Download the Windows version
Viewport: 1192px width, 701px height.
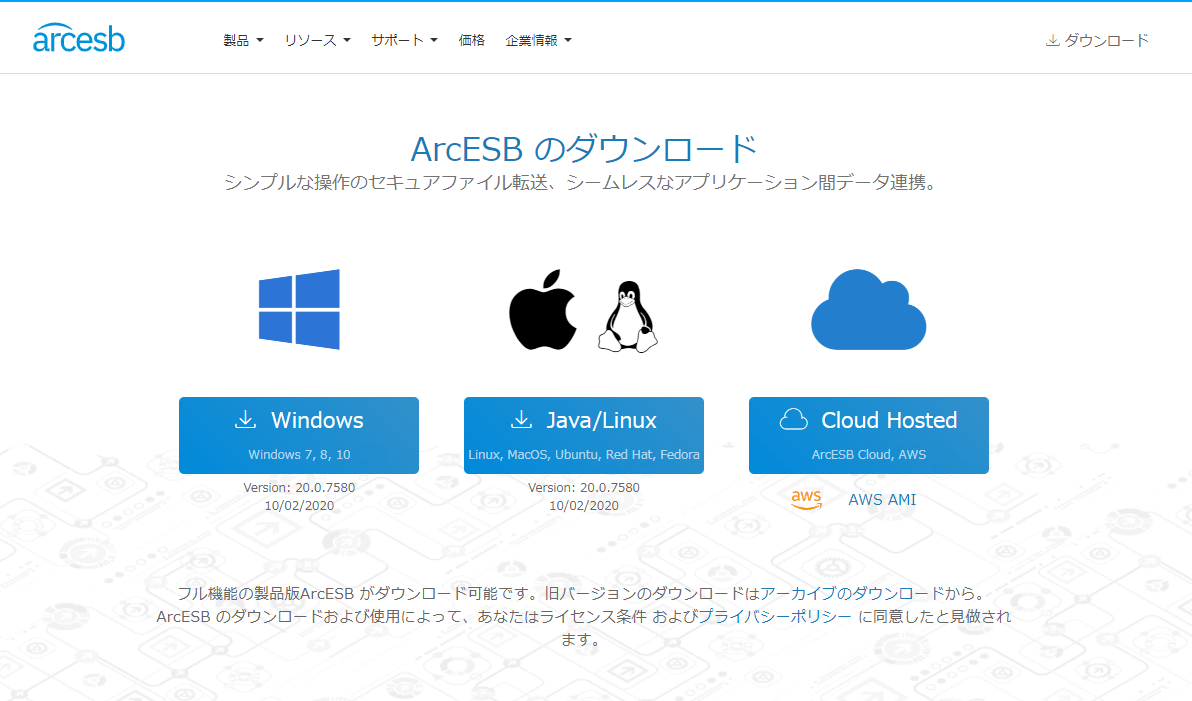[x=299, y=435]
